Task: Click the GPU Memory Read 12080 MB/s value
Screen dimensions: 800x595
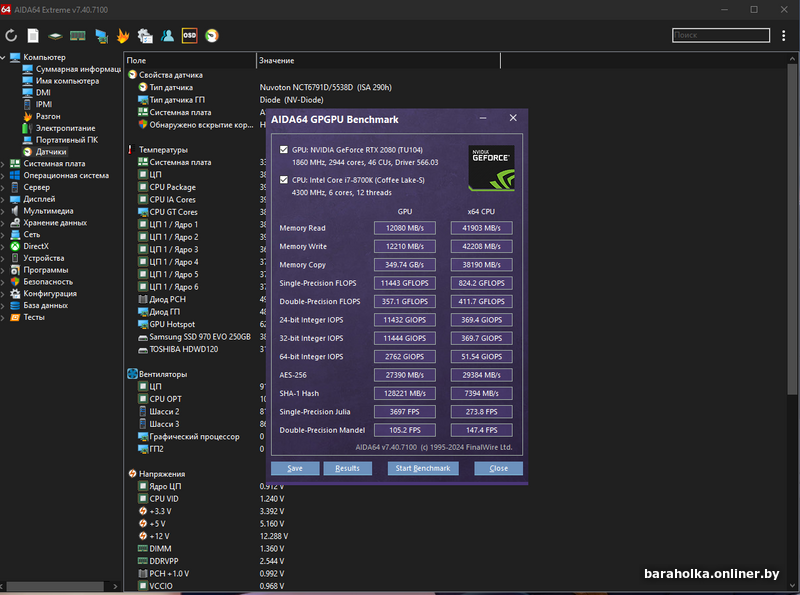Action: point(405,228)
